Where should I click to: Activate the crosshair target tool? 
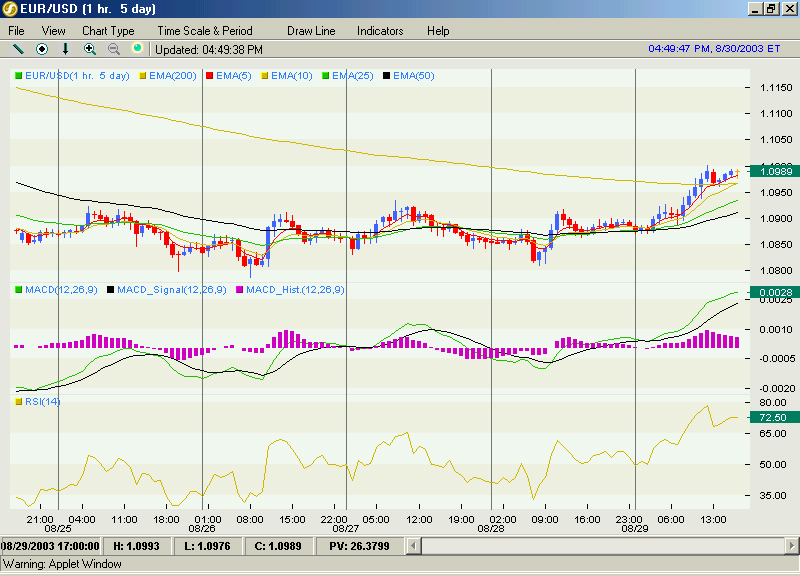coord(42,49)
